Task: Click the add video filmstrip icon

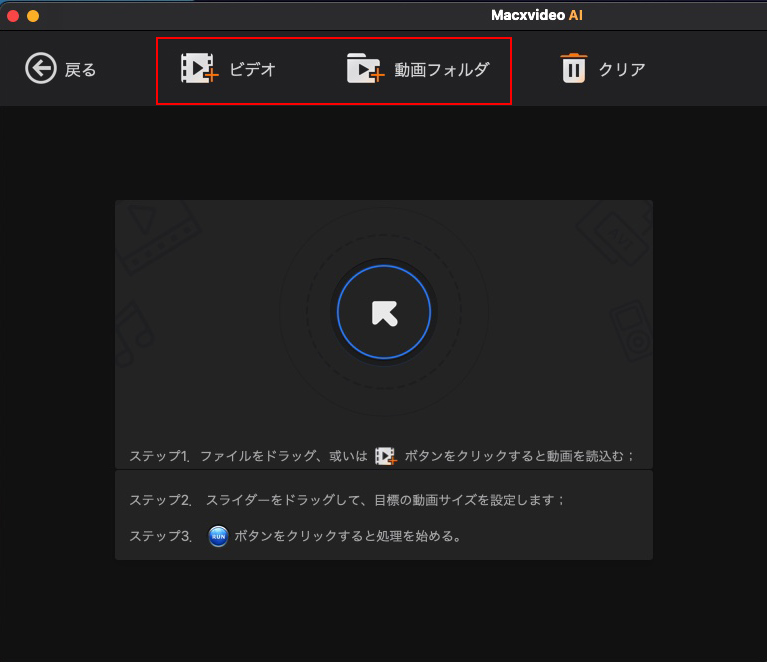Action: tap(199, 68)
